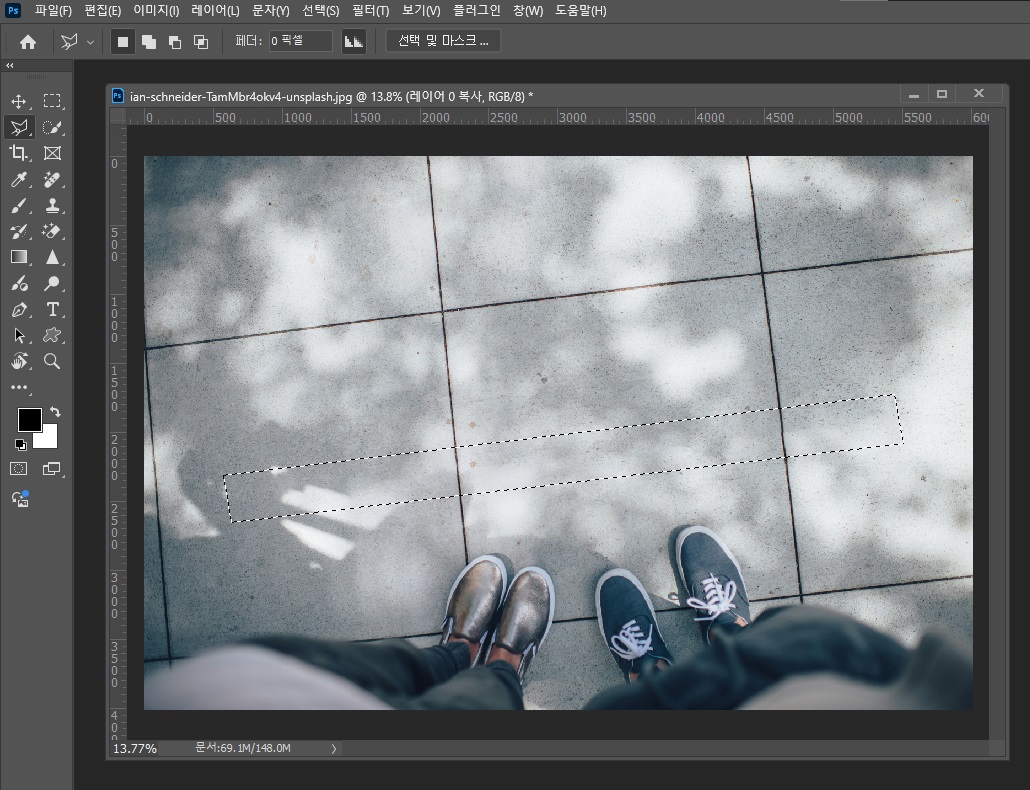Enable Intersect with Selection mode

click(x=200, y=42)
